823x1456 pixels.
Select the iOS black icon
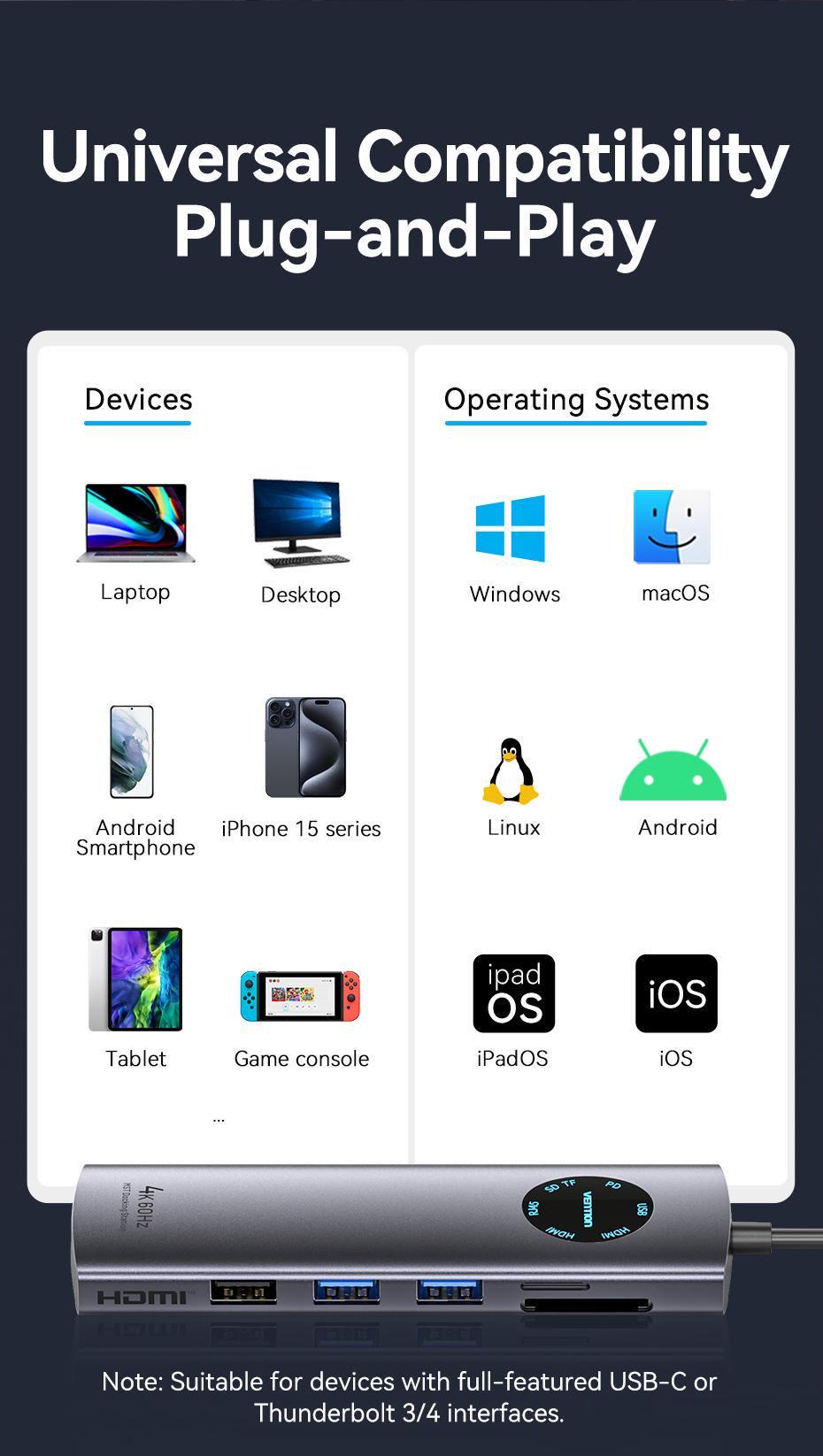[x=677, y=993]
